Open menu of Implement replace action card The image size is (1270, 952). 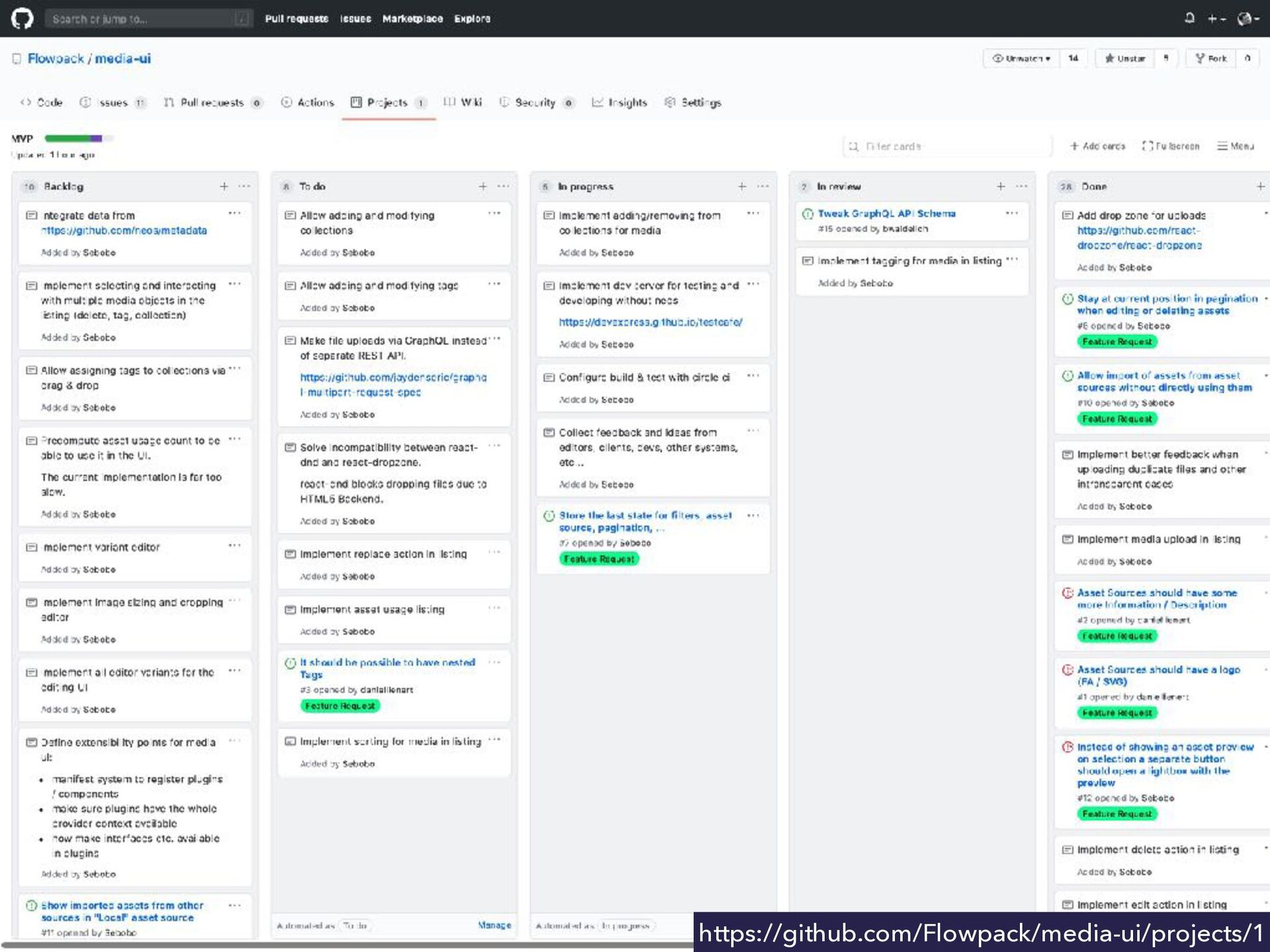pos(494,552)
